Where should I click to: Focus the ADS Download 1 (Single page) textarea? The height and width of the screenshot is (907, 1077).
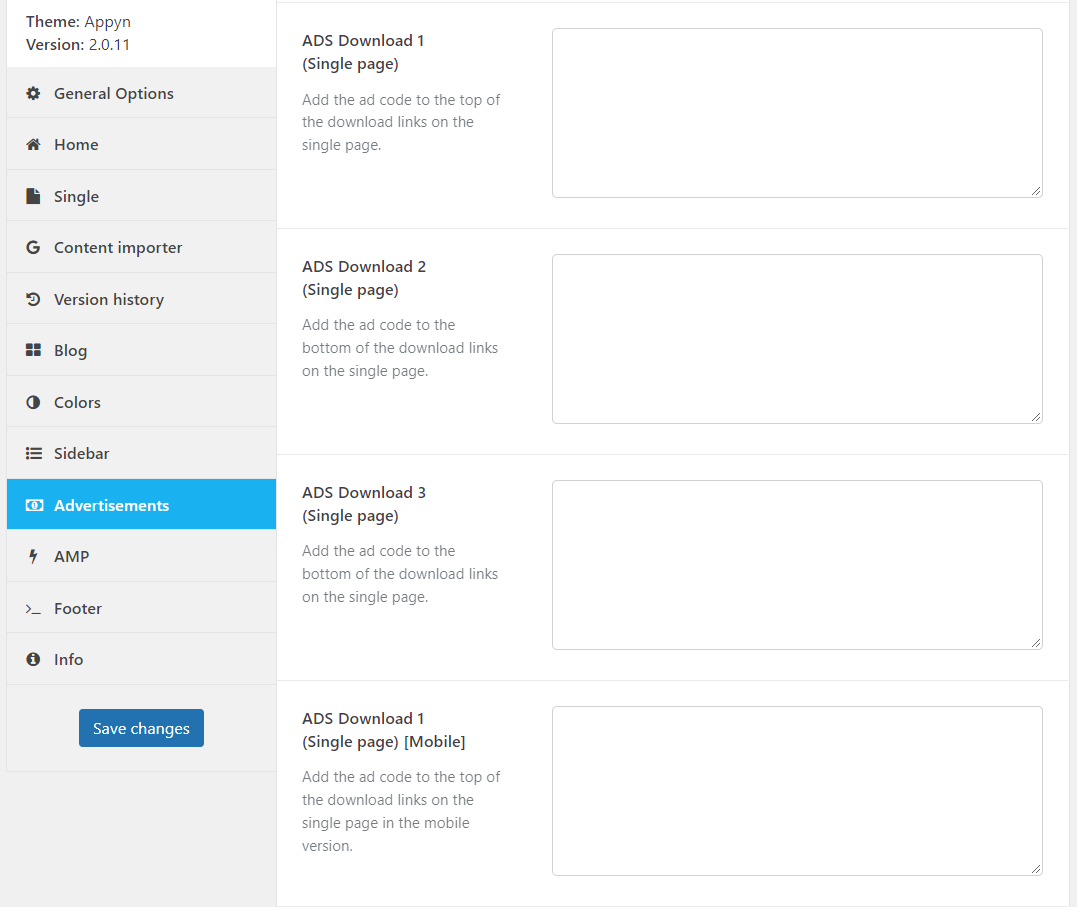(797, 113)
